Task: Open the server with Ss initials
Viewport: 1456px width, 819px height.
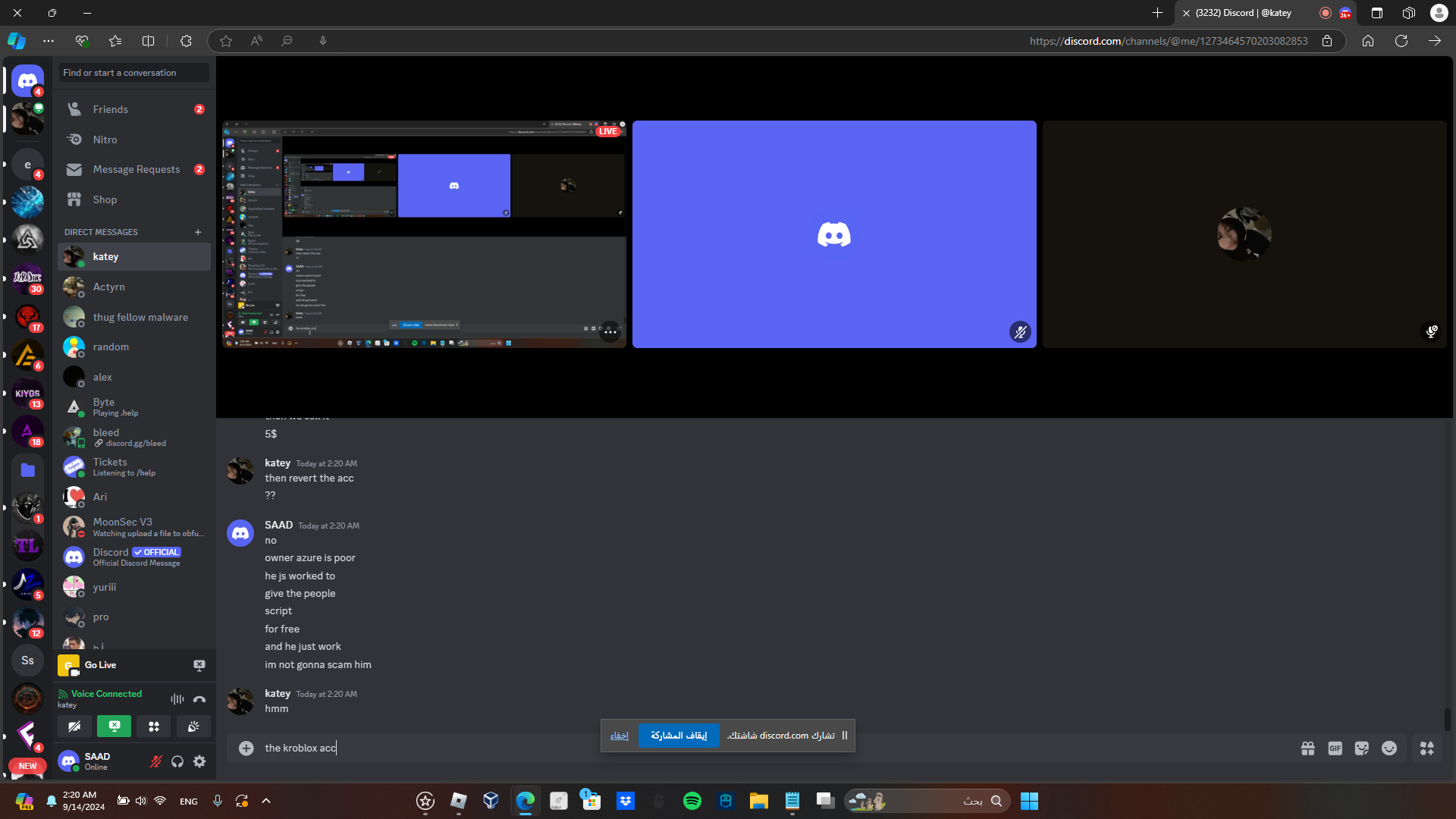Action: [x=28, y=661]
